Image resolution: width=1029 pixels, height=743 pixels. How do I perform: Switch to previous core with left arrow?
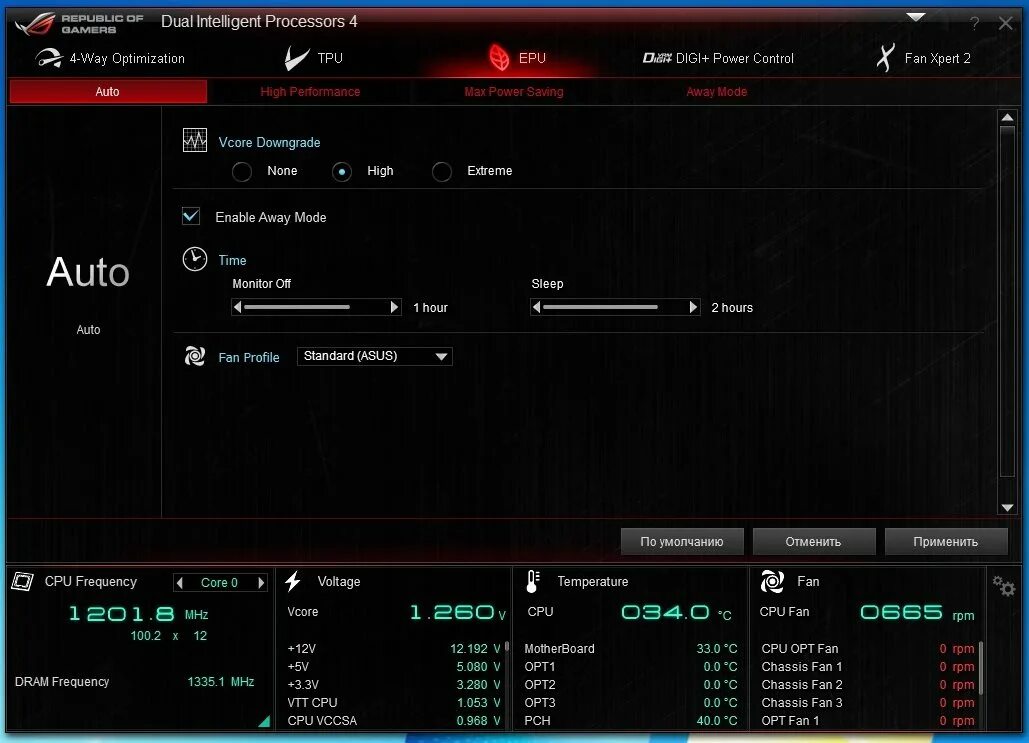pyautogui.click(x=180, y=582)
